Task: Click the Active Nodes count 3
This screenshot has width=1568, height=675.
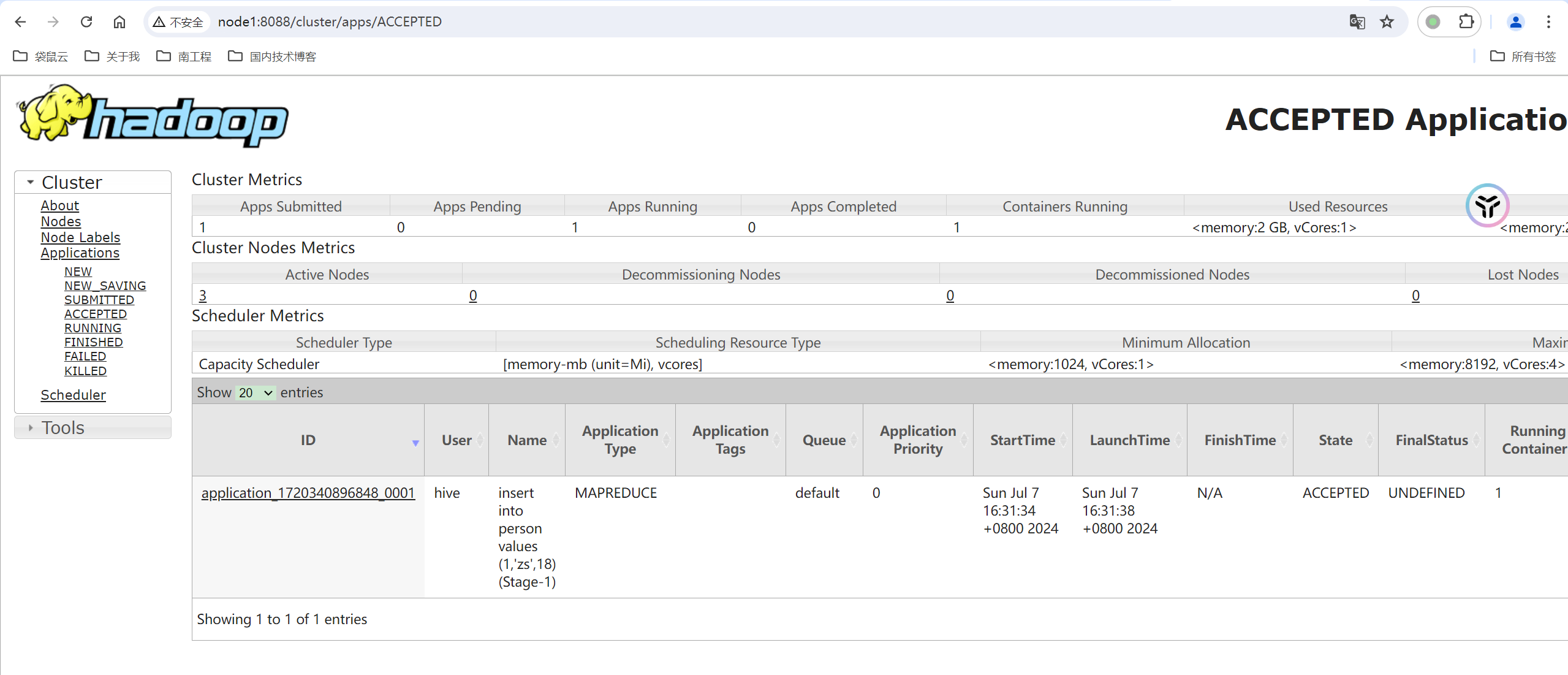Action: [x=203, y=296]
